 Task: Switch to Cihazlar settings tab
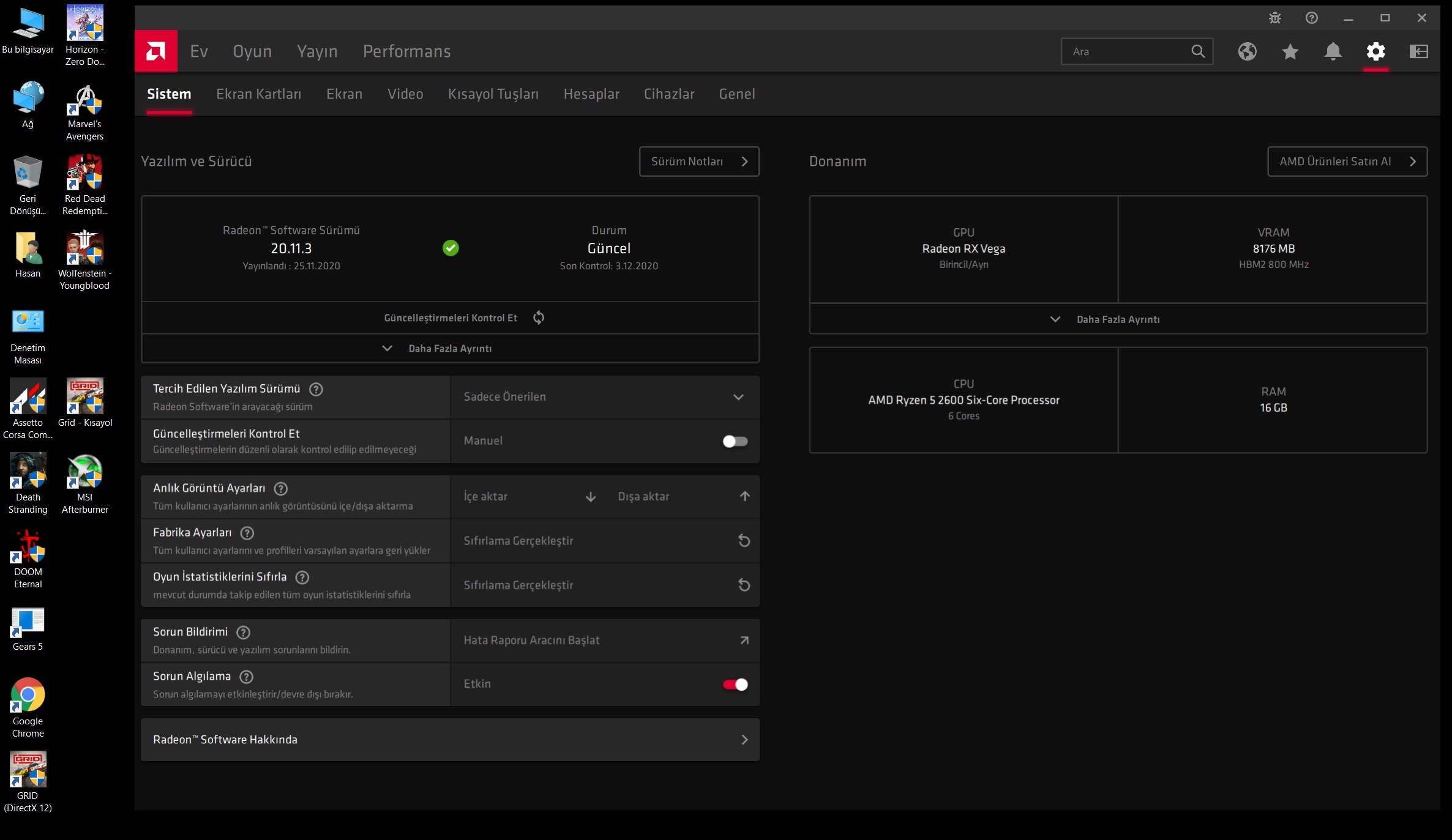(x=669, y=94)
